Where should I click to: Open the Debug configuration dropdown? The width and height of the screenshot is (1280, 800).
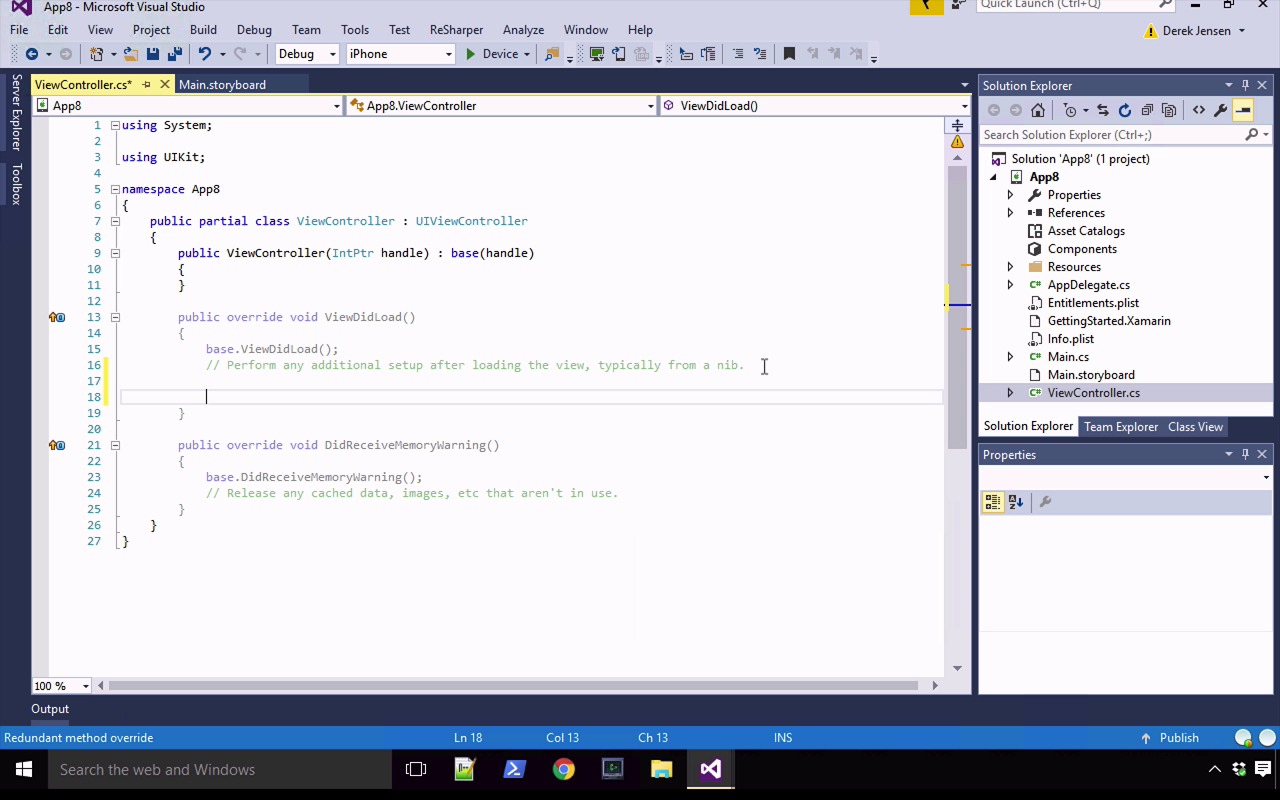point(307,54)
